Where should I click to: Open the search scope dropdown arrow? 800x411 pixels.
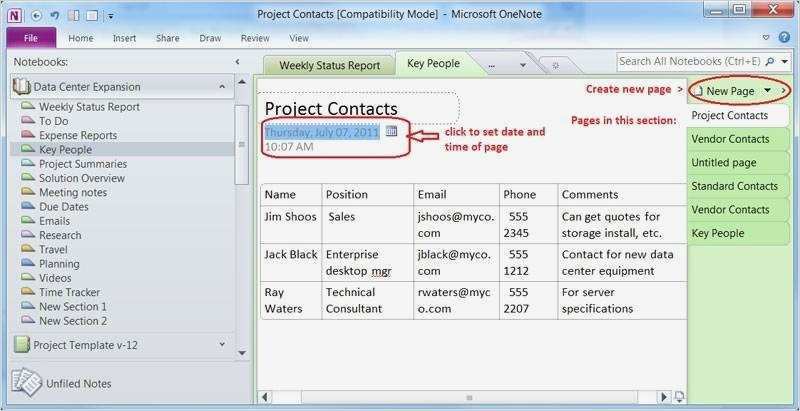click(x=784, y=62)
